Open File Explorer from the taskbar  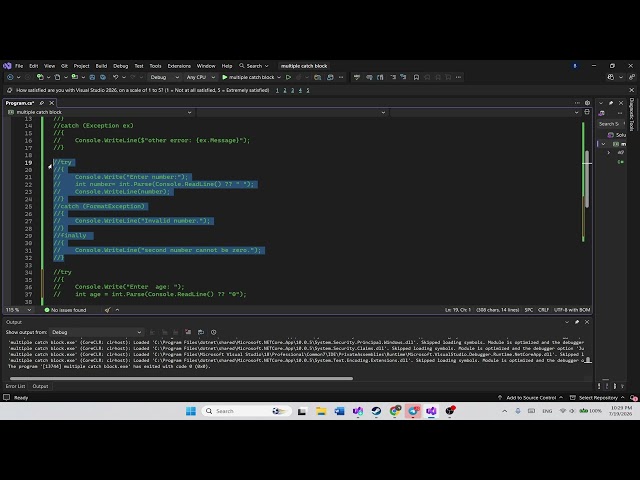321,411
